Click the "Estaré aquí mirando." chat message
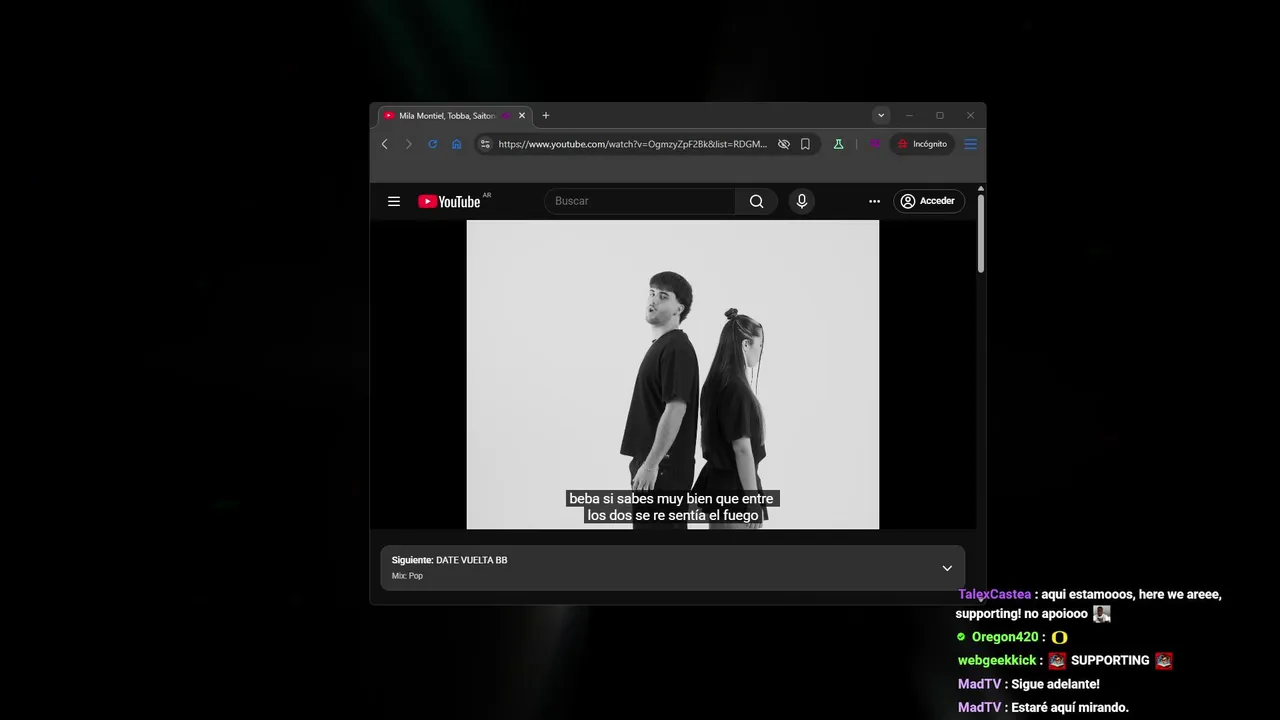This screenshot has width=1280, height=720. pos(1070,707)
